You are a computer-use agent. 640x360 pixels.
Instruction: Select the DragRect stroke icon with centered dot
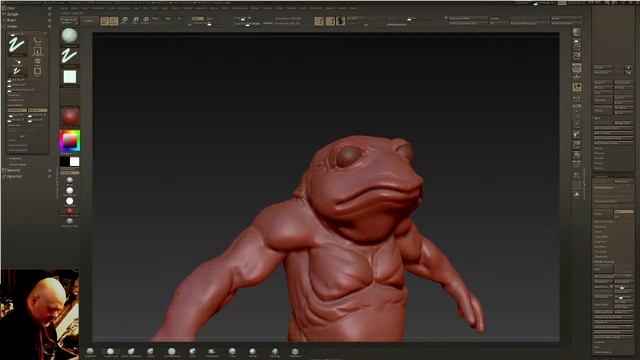[38, 51]
